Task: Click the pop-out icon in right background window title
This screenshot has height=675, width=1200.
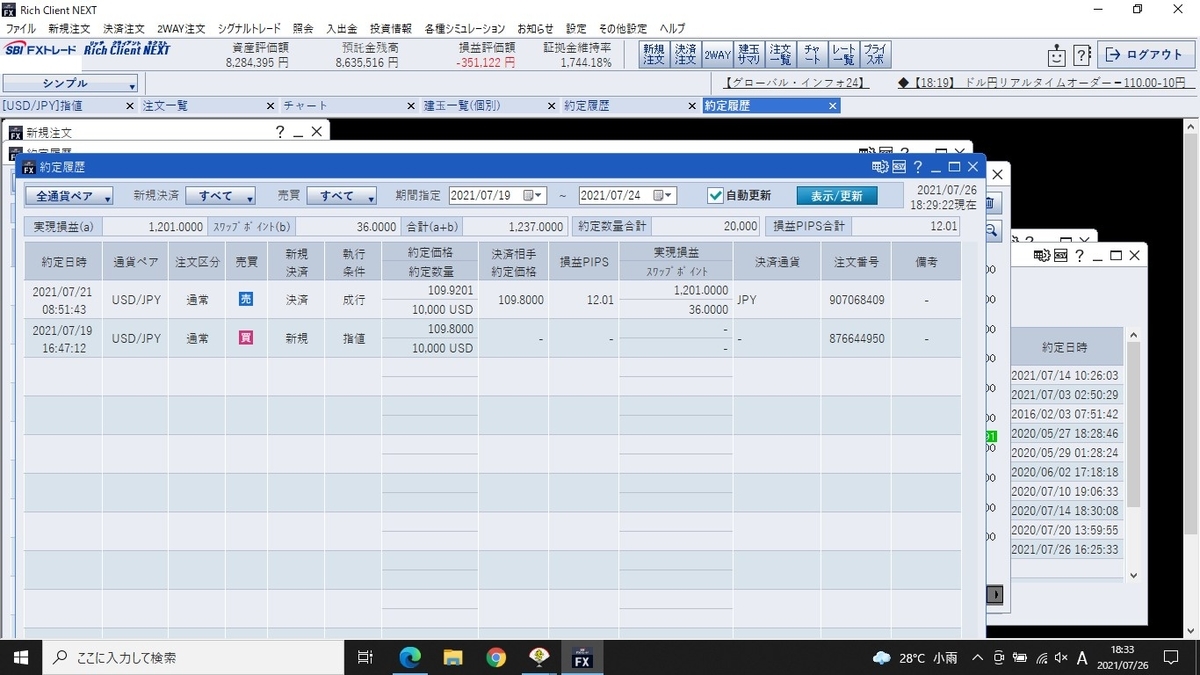Action: tap(1040, 255)
